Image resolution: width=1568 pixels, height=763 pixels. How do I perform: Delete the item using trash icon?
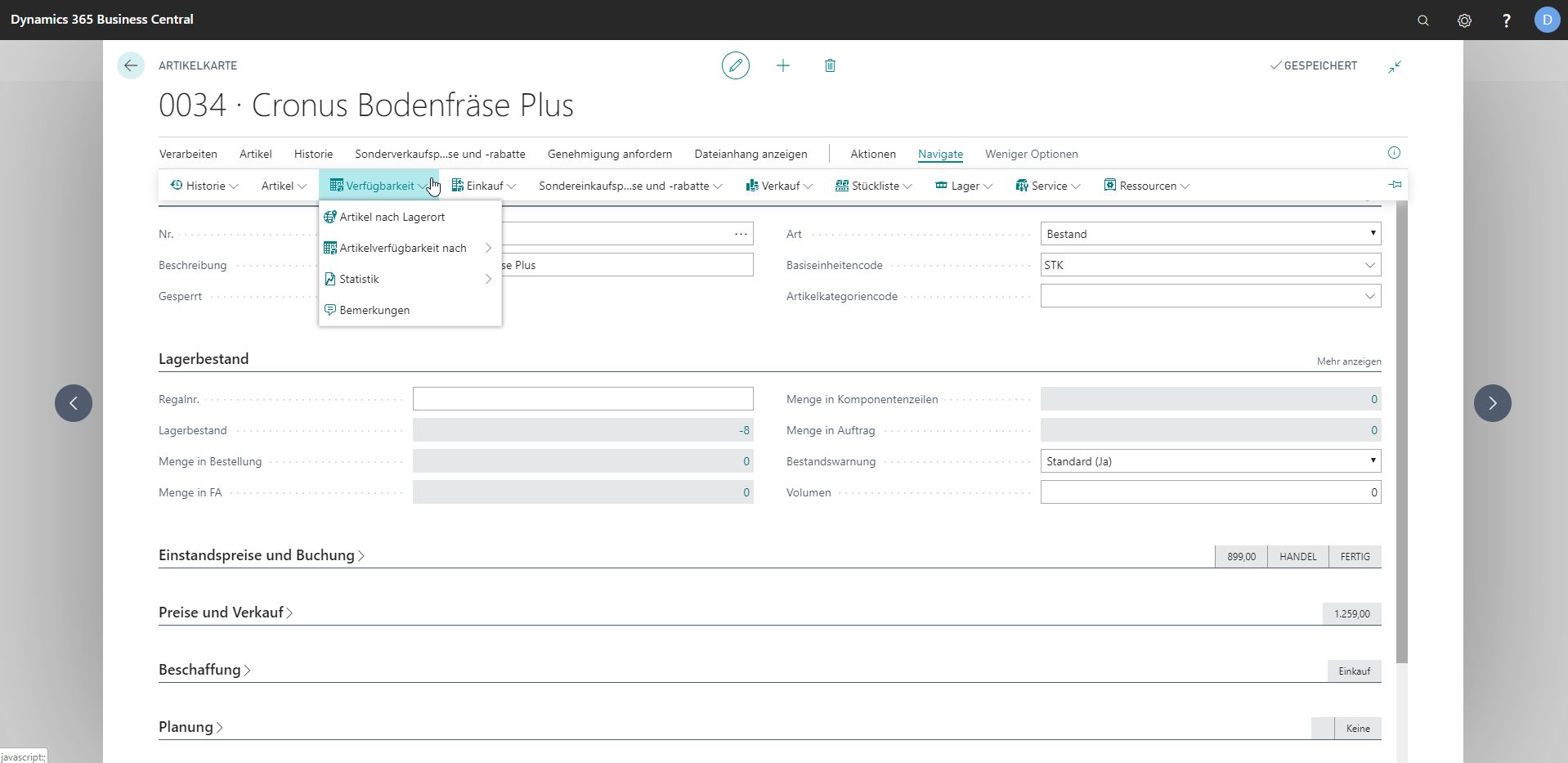tap(830, 65)
